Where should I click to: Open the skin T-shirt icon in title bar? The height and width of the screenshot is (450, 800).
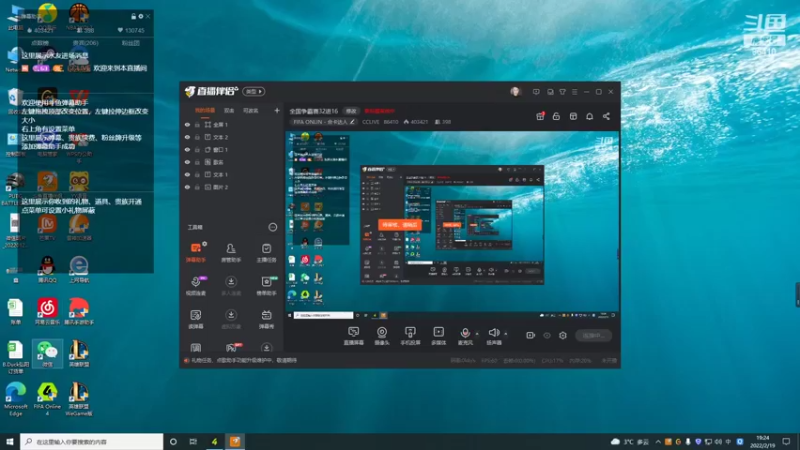pyautogui.click(x=562, y=92)
